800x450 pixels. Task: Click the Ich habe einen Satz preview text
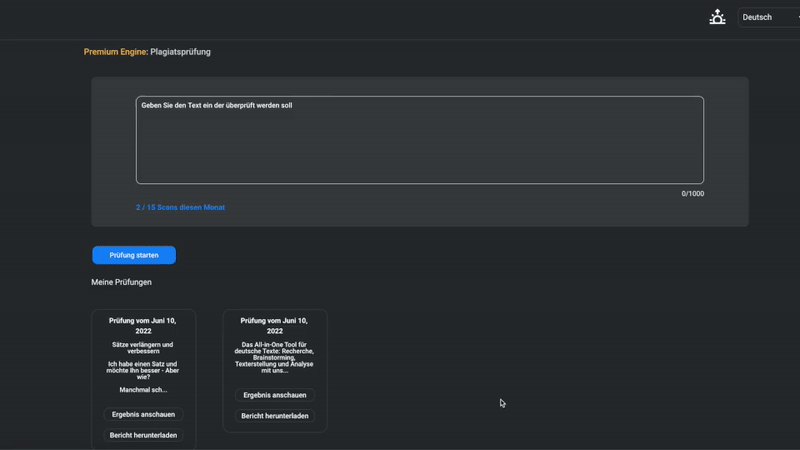(x=143, y=370)
